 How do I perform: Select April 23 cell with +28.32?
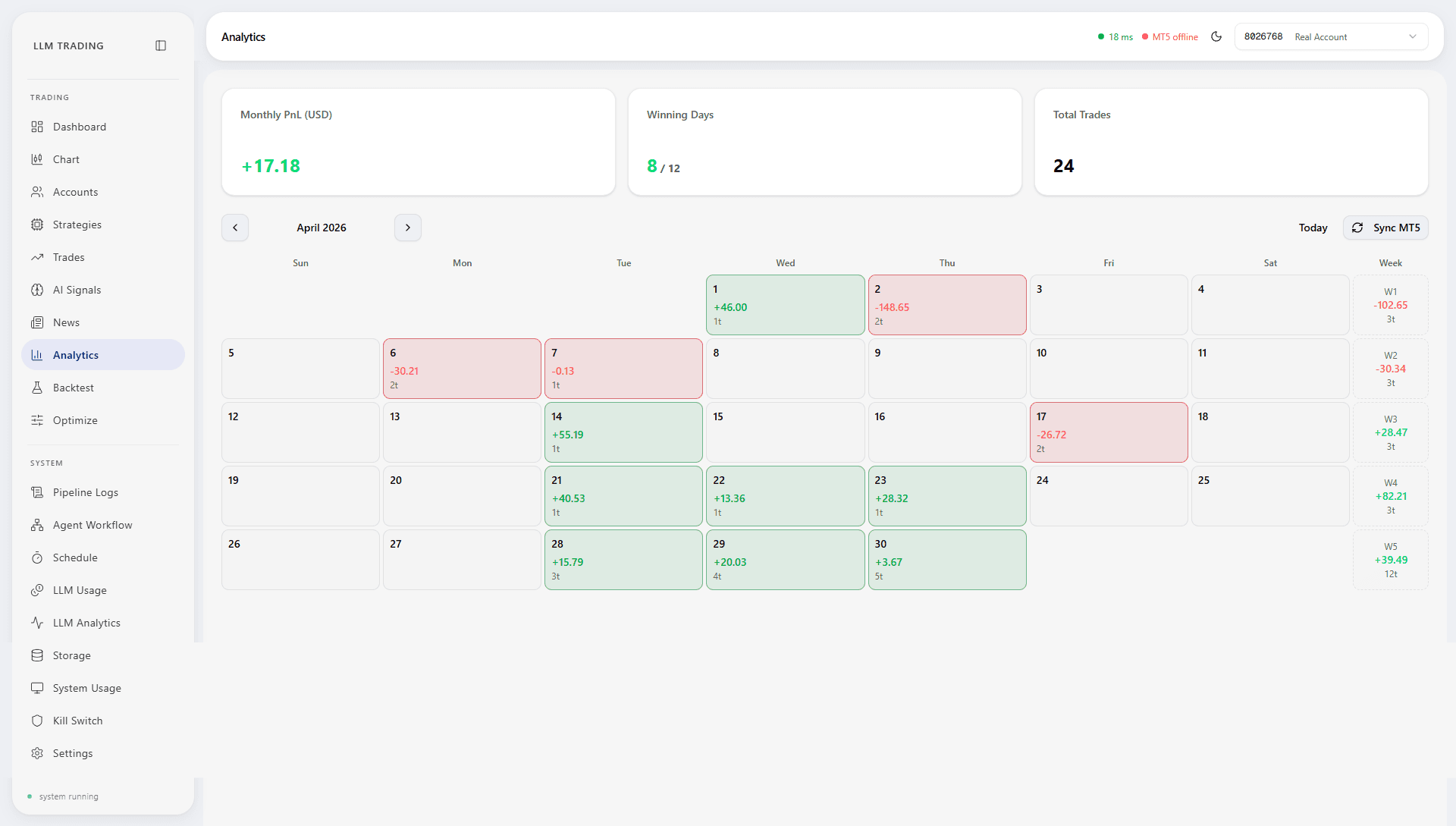(947, 496)
